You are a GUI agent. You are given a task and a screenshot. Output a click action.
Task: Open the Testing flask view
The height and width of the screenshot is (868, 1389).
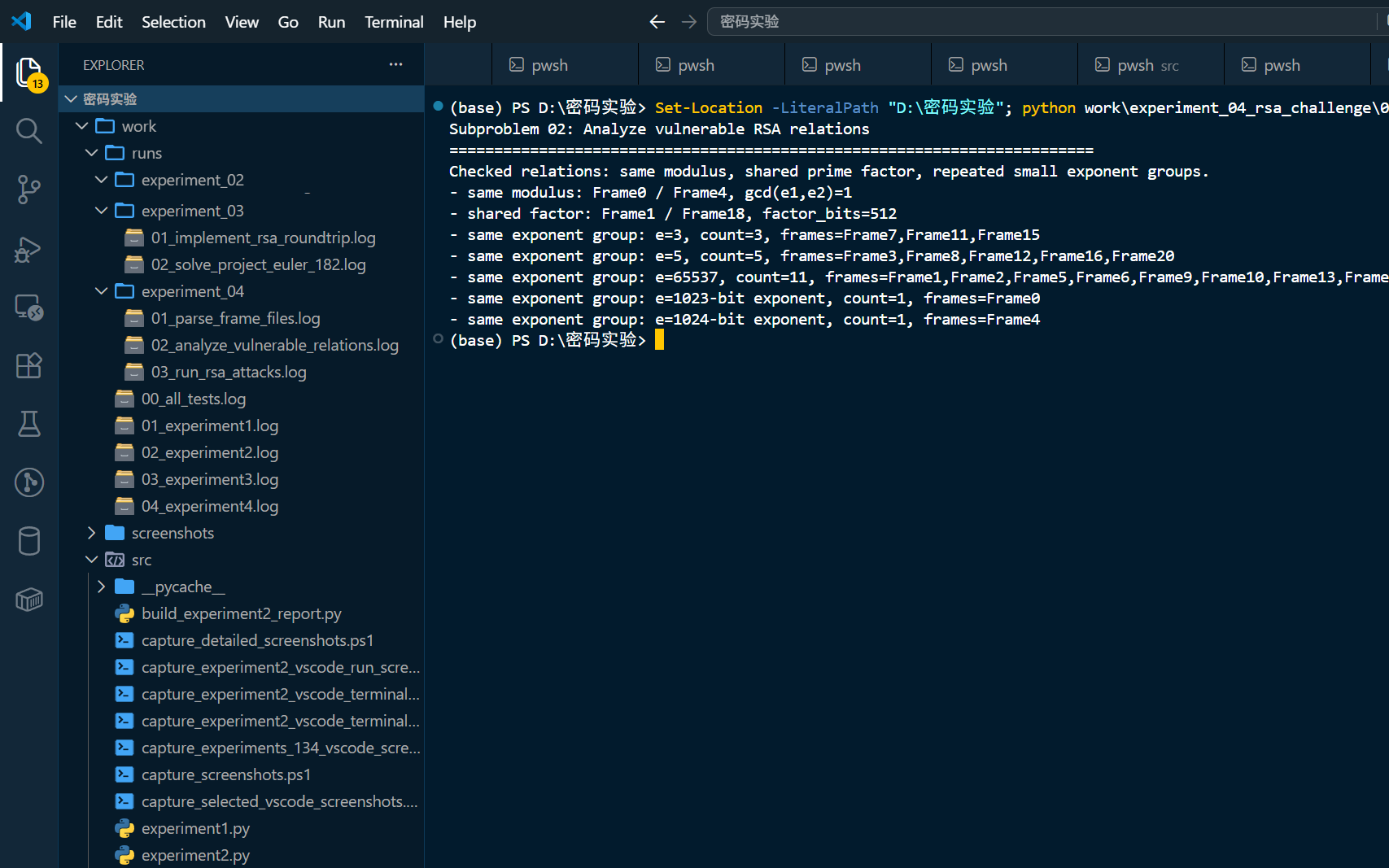click(x=29, y=424)
